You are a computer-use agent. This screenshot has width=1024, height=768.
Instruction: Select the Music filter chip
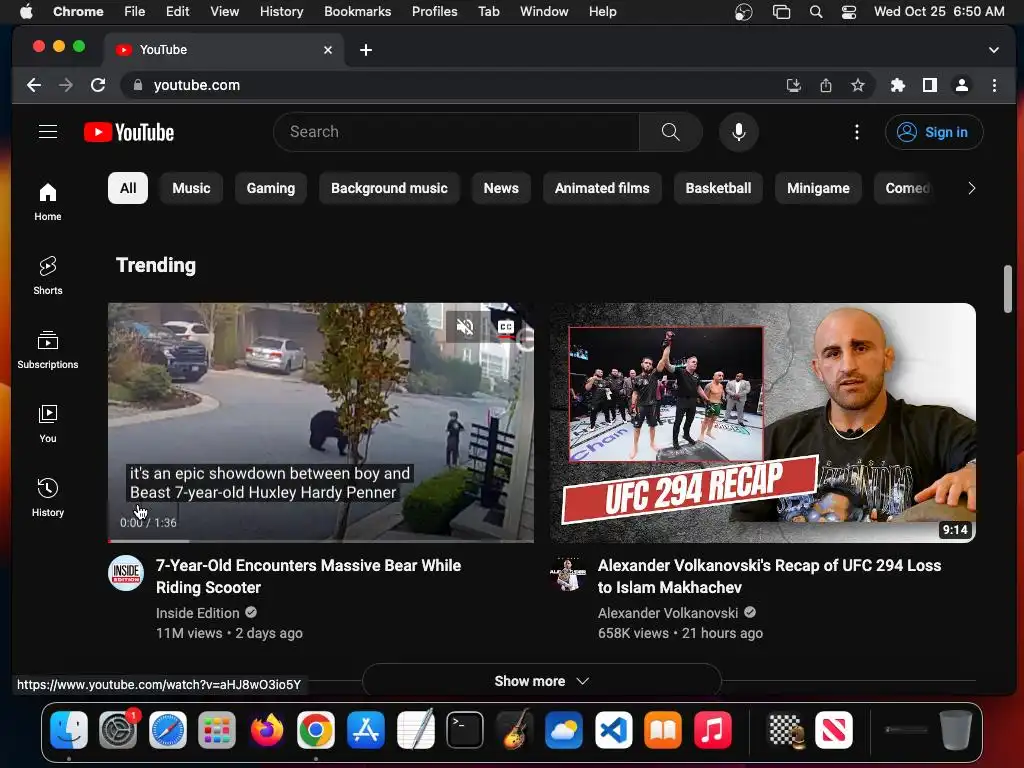click(x=191, y=188)
